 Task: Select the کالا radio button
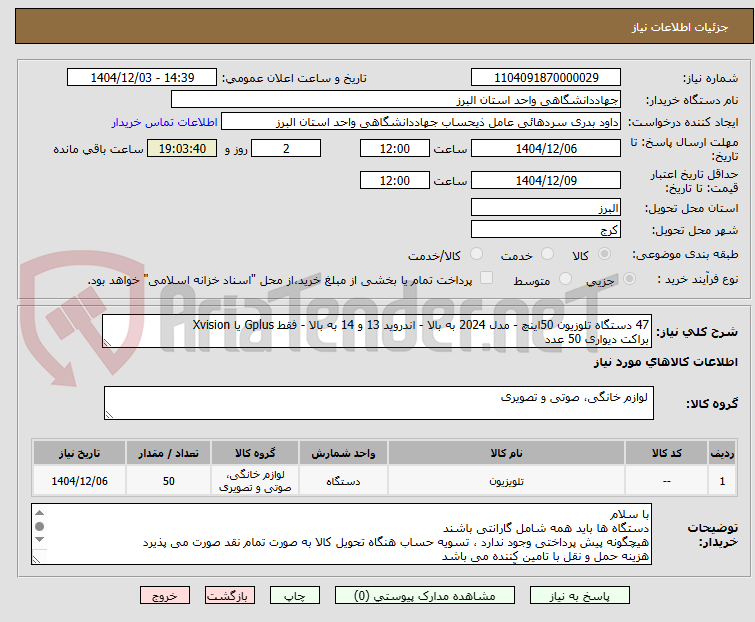pyautogui.click(x=604, y=254)
